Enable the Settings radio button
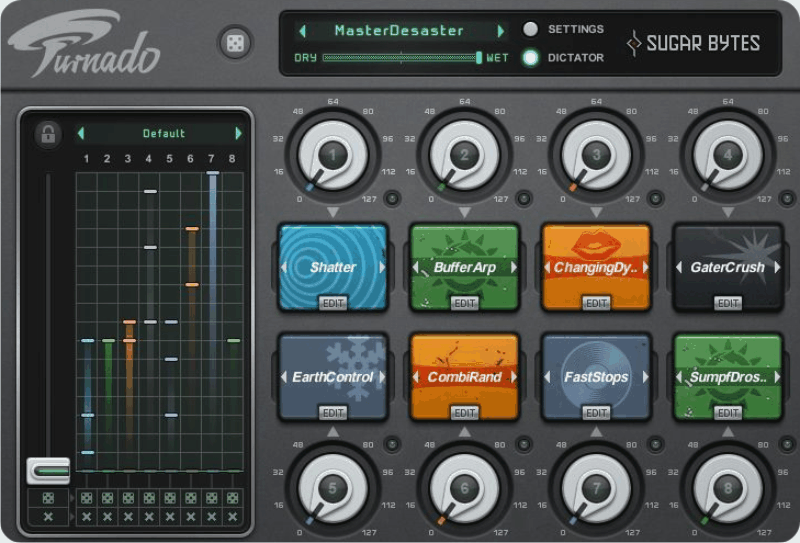Viewport: 800px width, 543px height. (530, 29)
